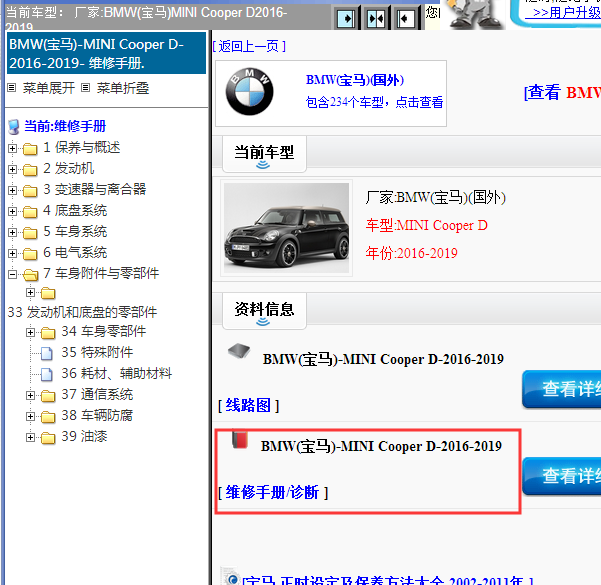Click 菜单折叠 to collapse all menus

[123, 88]
